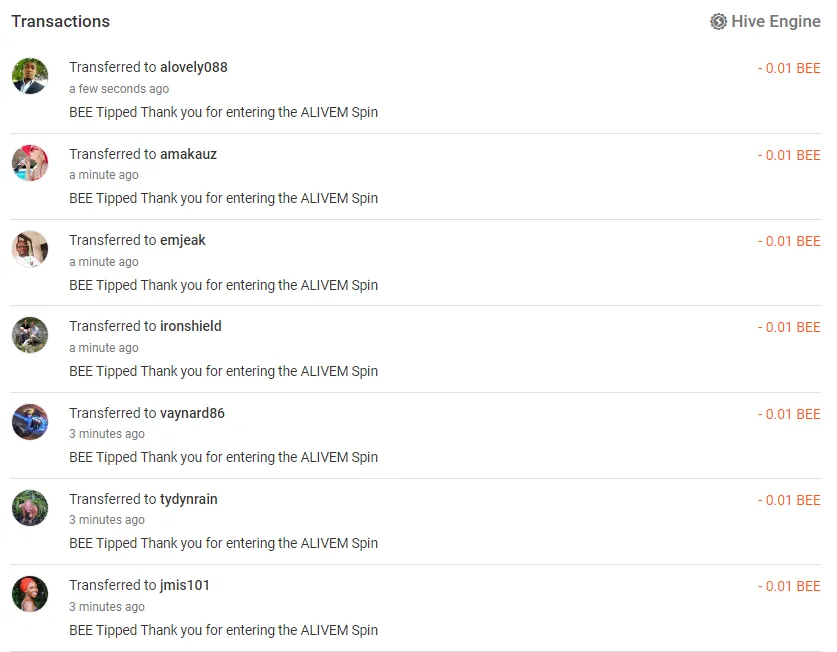
Task: Go to emjeak's account link
Action: pyautogui.click(x=183, y=240)
